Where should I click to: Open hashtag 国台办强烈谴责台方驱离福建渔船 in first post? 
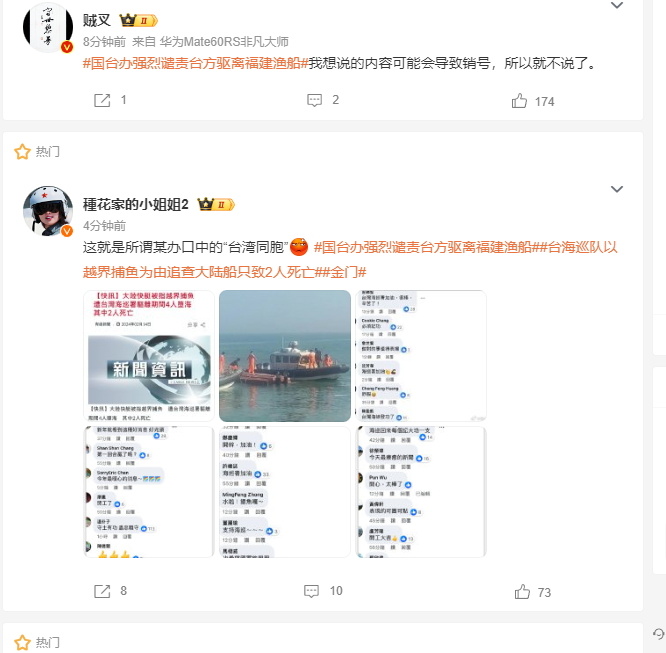pyautogui.click(x=195, y=63)
